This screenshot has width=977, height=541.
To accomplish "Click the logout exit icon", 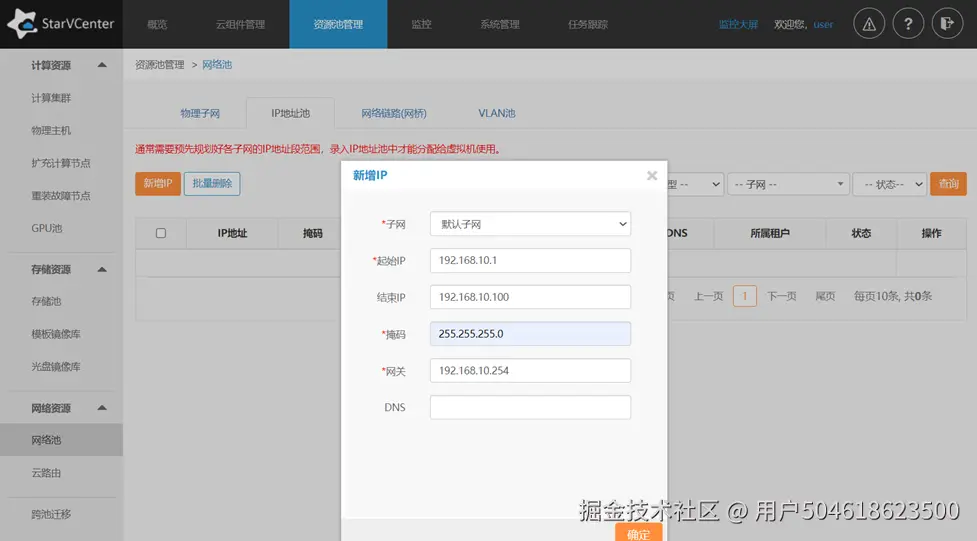I will pos(947,24).
